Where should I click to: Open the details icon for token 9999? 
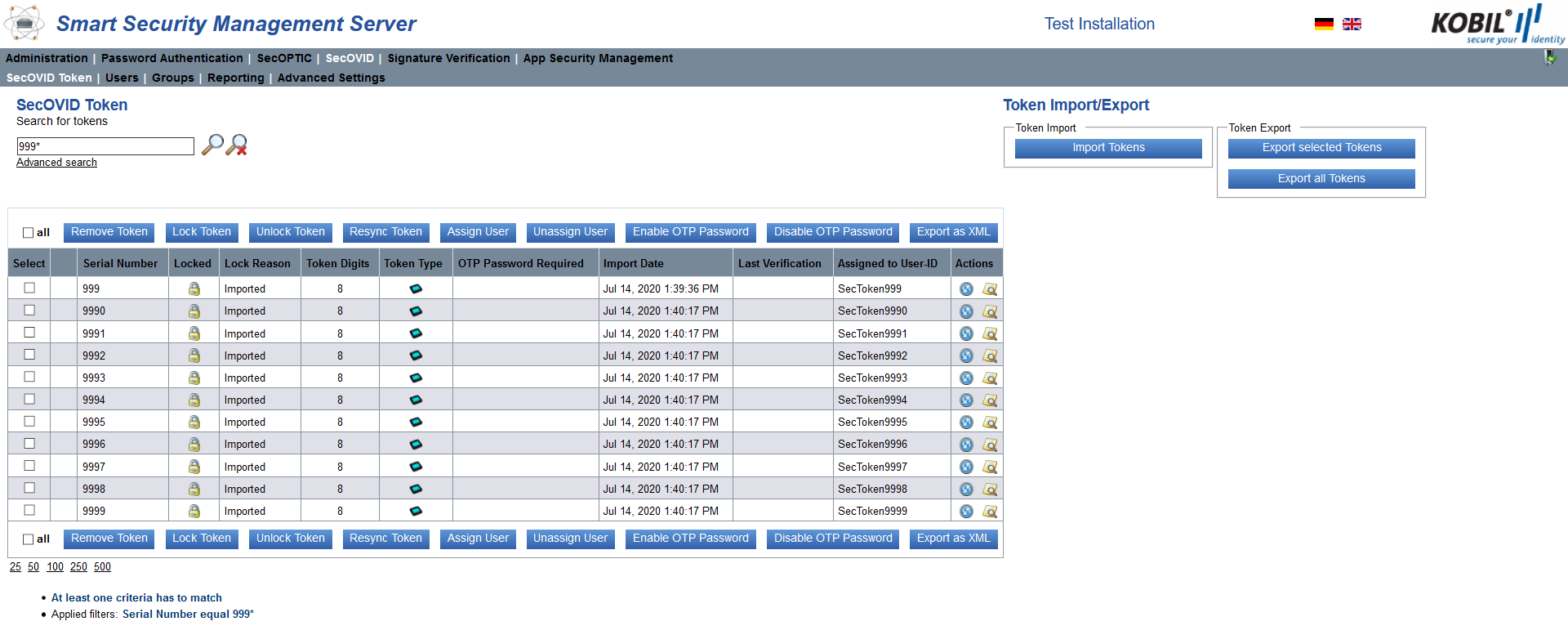[990, 512]
